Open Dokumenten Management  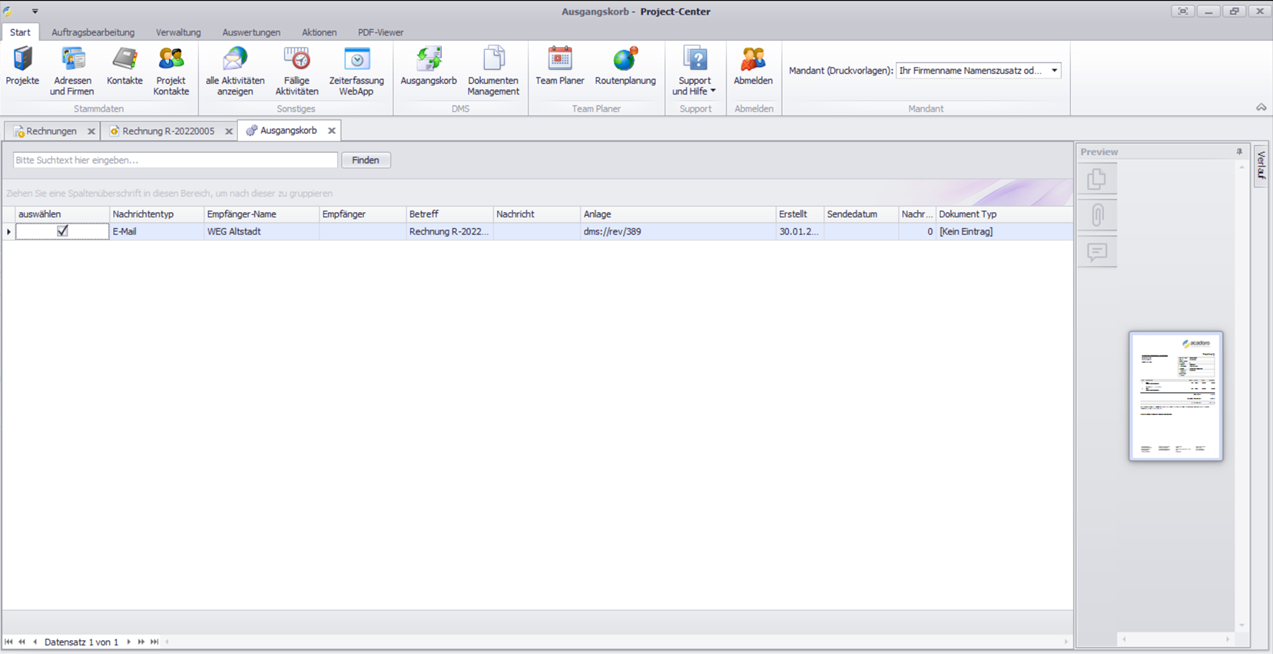pos(493,70)
